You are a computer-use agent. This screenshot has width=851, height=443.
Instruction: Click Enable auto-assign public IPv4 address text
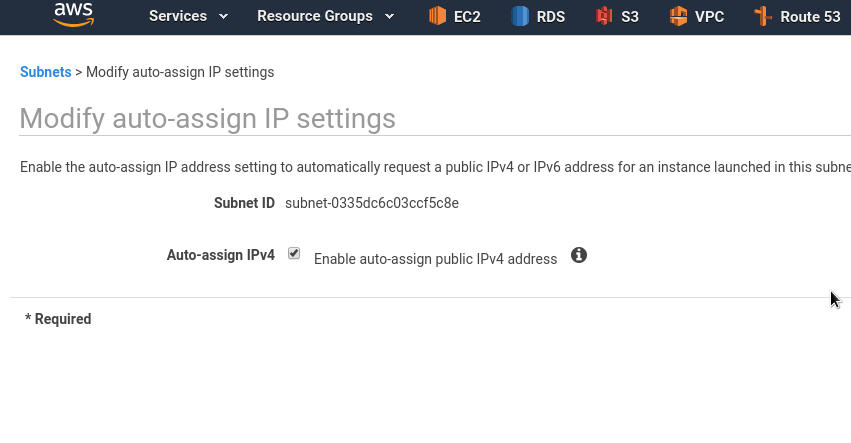coord(435,259)
